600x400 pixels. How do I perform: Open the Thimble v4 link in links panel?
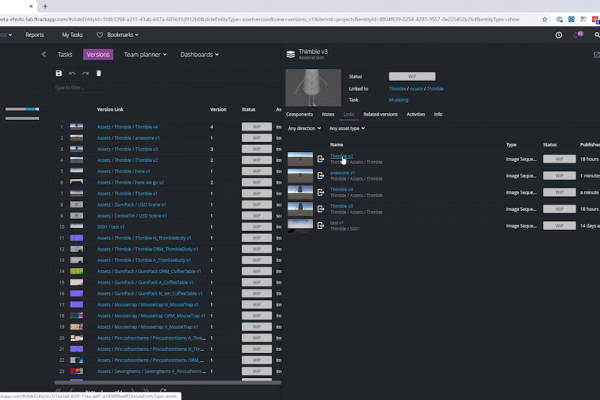tap(341, 189)
